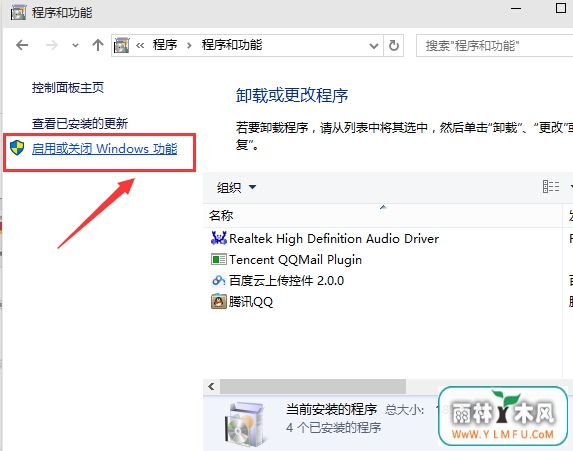This screenshot has width=573, height=451.
Task: Open 查看已安装的更新
Action: pos(80,124)
